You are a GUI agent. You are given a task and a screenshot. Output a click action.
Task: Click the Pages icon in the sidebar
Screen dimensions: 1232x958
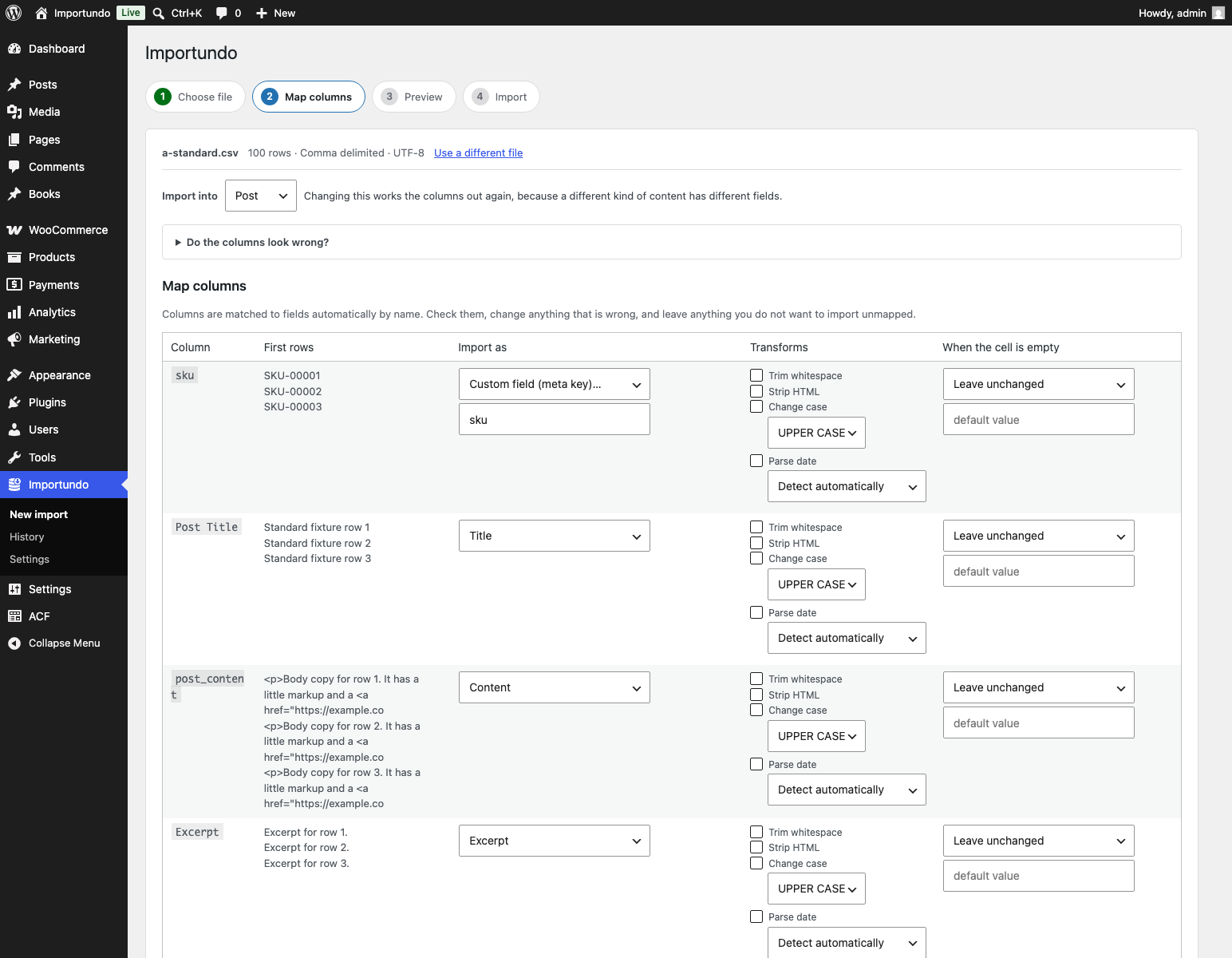14,140
